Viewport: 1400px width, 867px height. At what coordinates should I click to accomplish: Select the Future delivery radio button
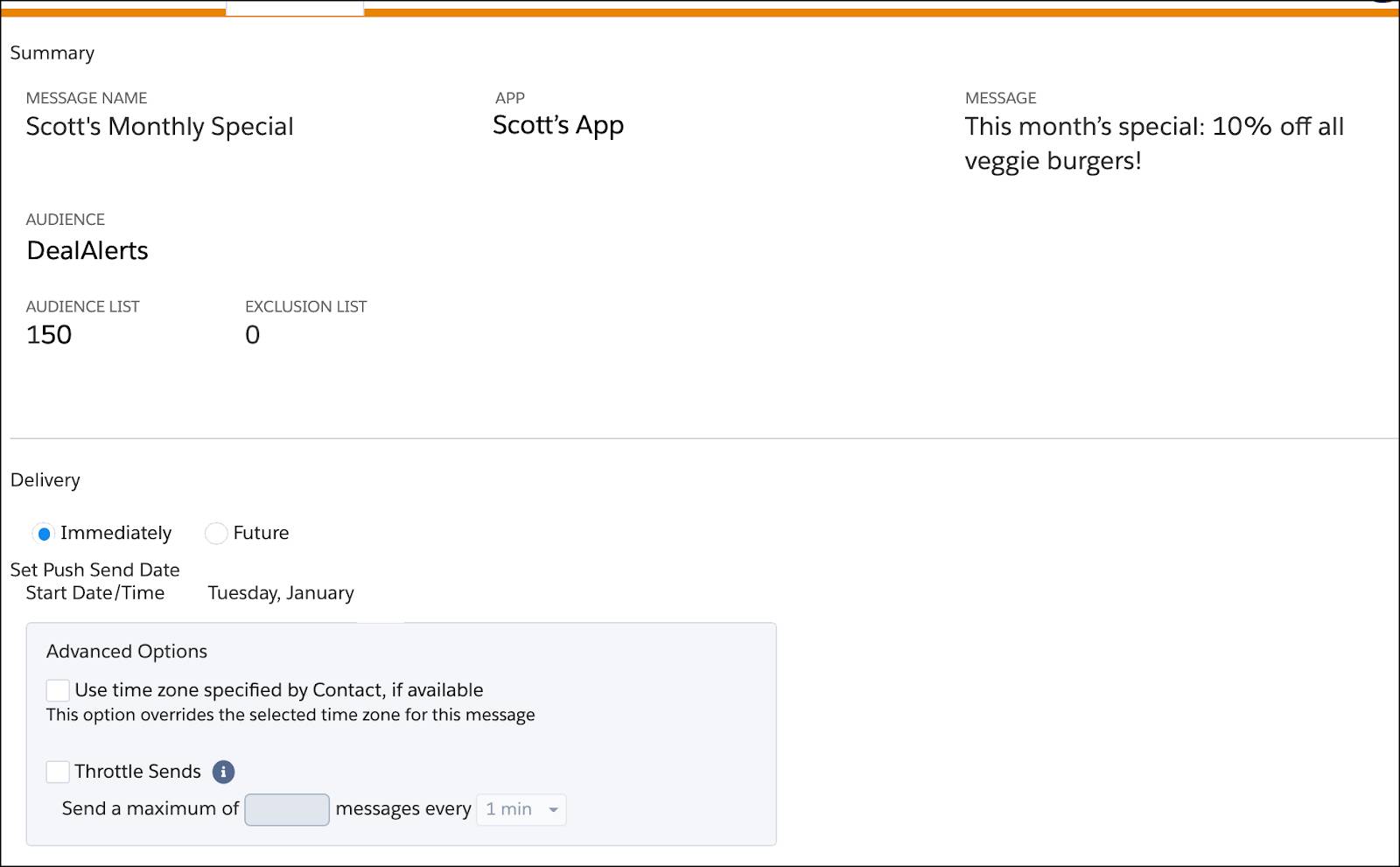coord(216,534)
